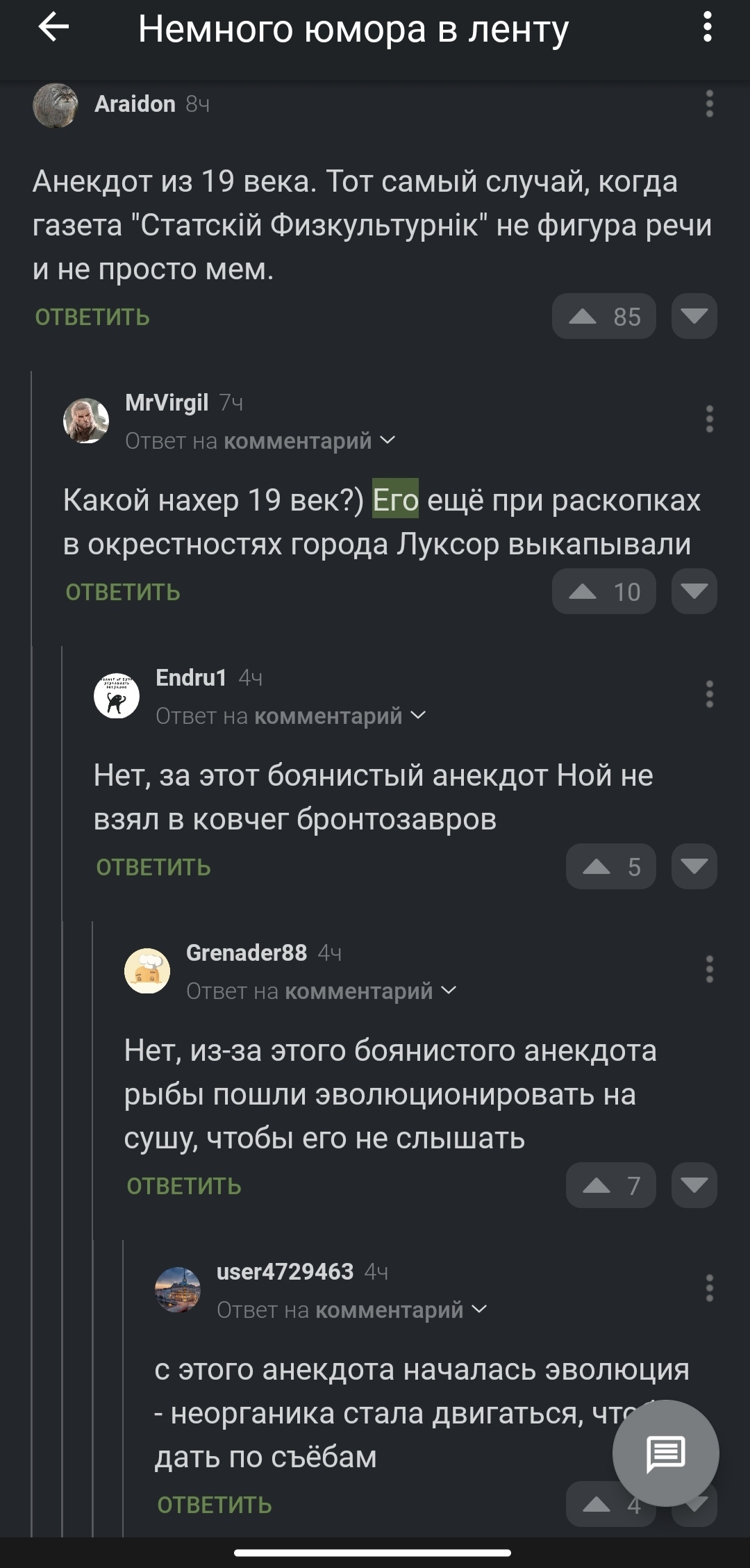
Task: Go back using the arrow icon
Action: [x=53, y=28]
